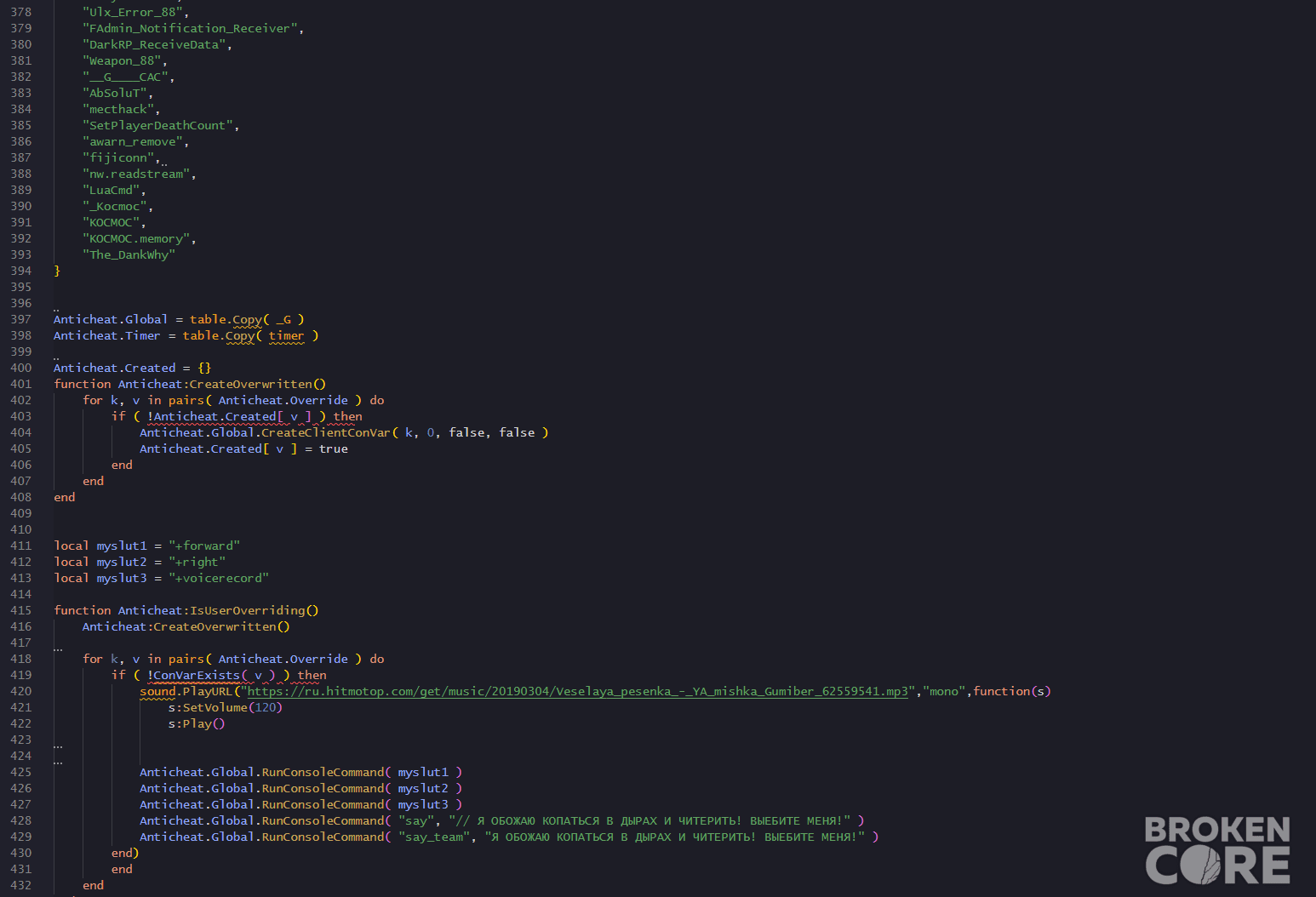Click the "+forward" string value

point(204,546)
